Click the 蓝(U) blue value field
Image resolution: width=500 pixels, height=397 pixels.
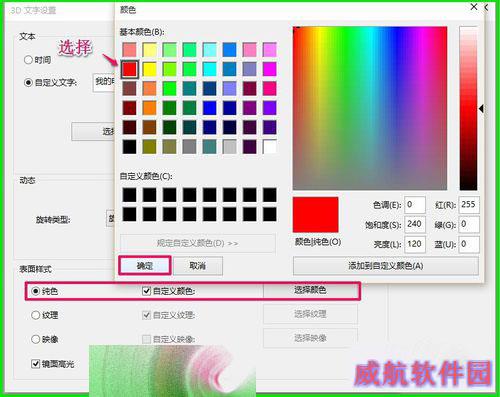click(469, 244)
